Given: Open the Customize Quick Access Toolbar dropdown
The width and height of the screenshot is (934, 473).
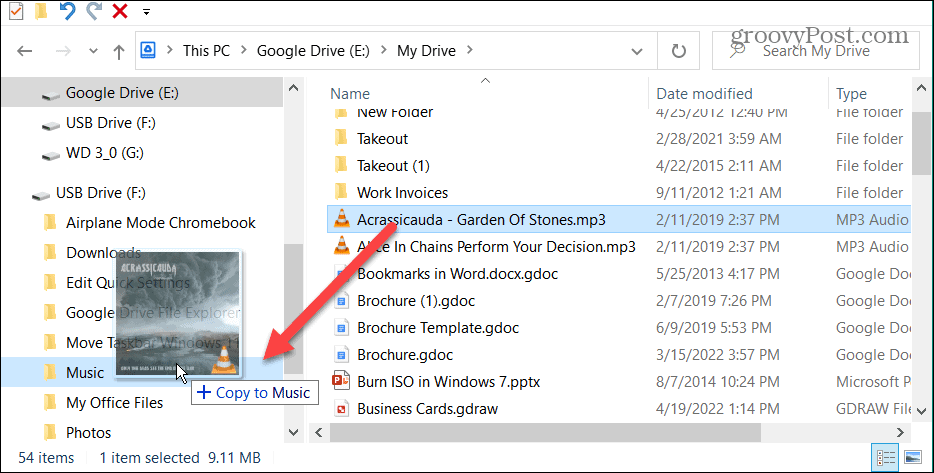Looking at the screenshot, I should click(x=147, y=12).
